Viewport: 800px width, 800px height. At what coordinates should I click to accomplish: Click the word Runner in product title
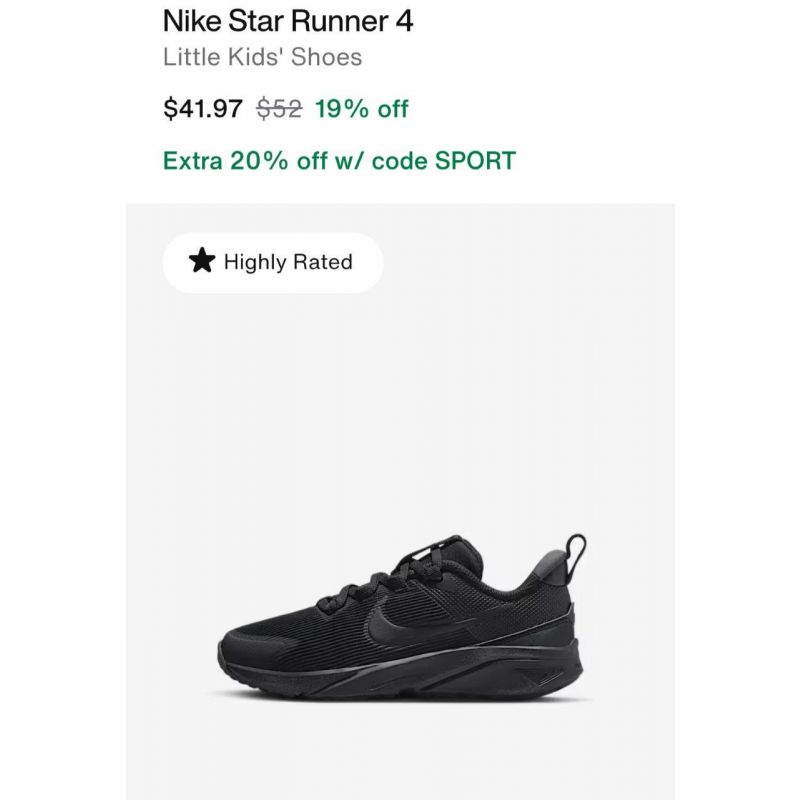(x=340, y=21)
